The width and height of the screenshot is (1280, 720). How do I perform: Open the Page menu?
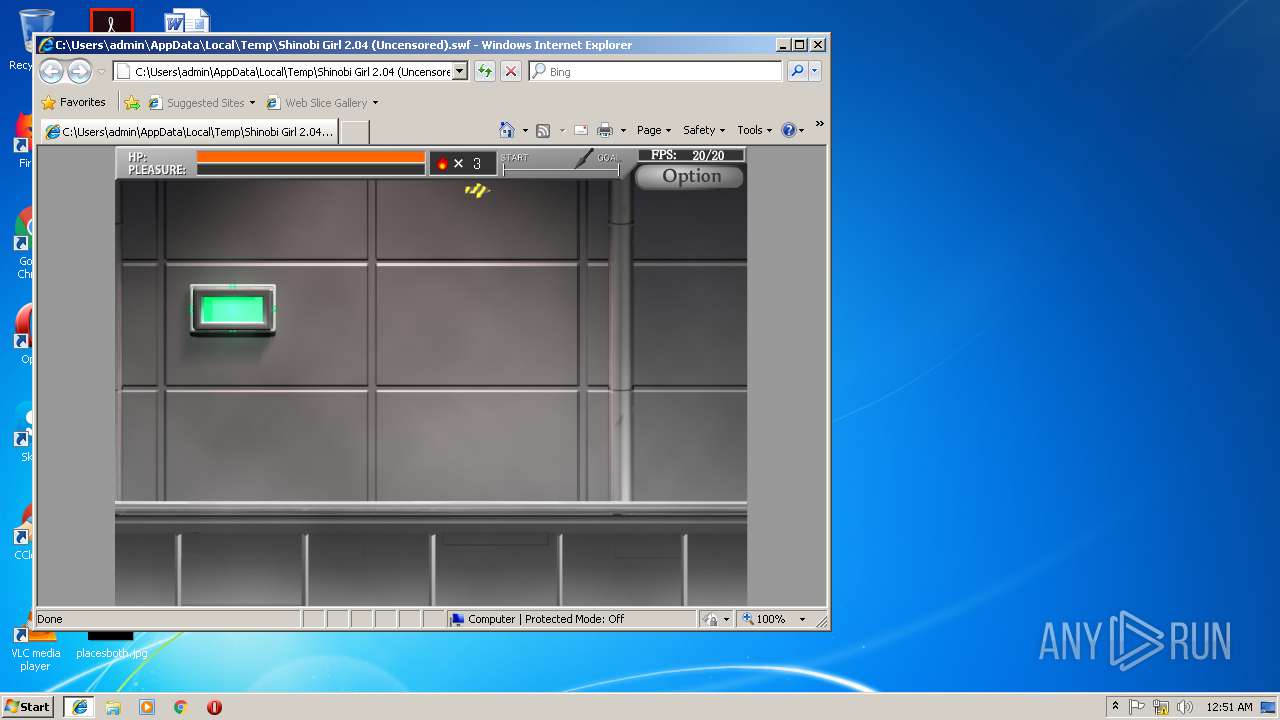tap(653, 130)
